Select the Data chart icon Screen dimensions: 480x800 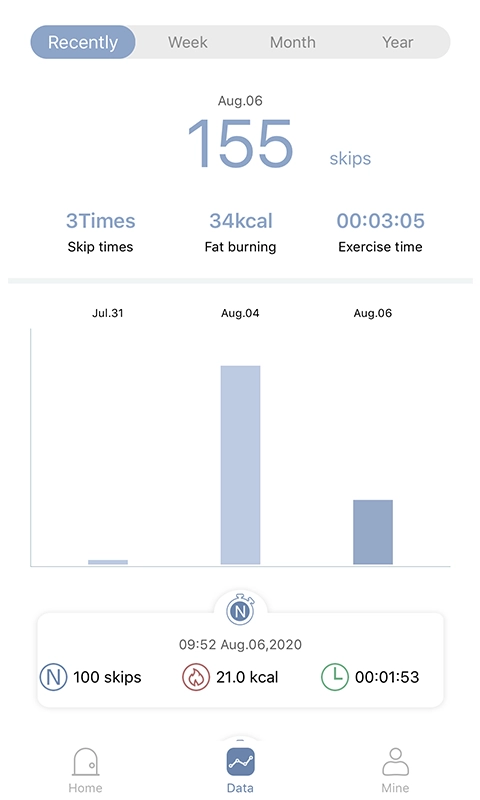tap(240, 762)
